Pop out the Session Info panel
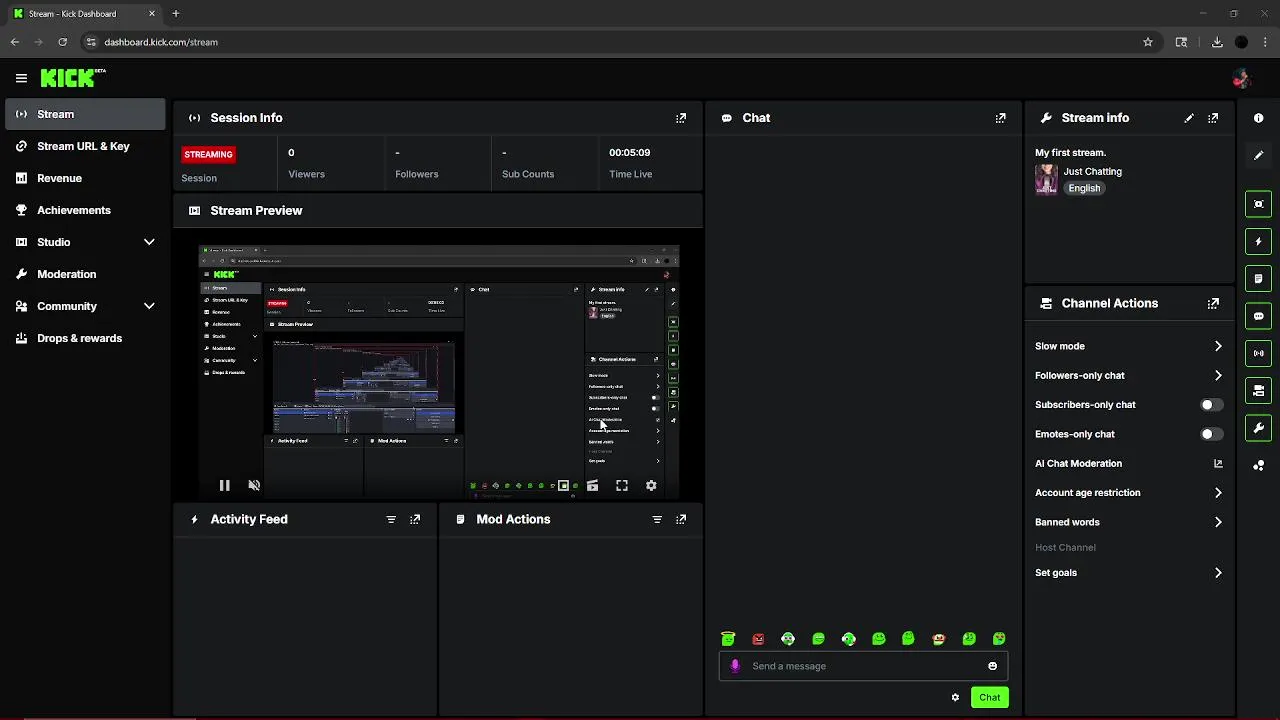 click(x=681, y=118)
